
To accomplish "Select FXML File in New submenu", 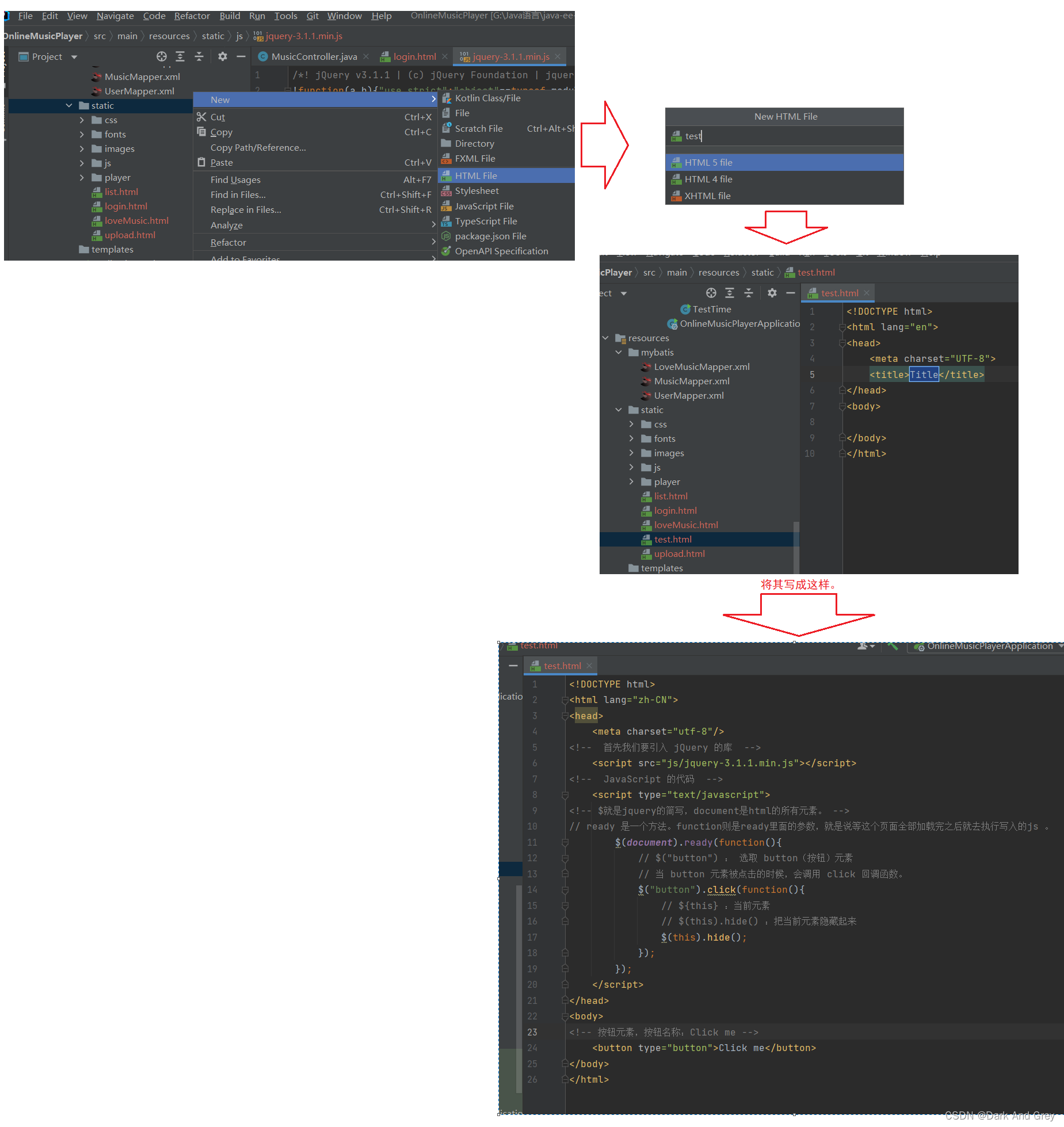I will (506, 158).
